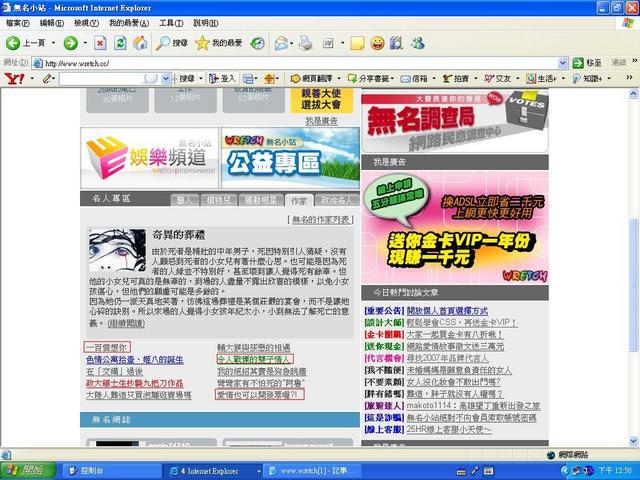The image size is (640, 480).
Task: Open link 色情公寓拾壹、姬八的誕生
Action: click(x=135, y=360)
